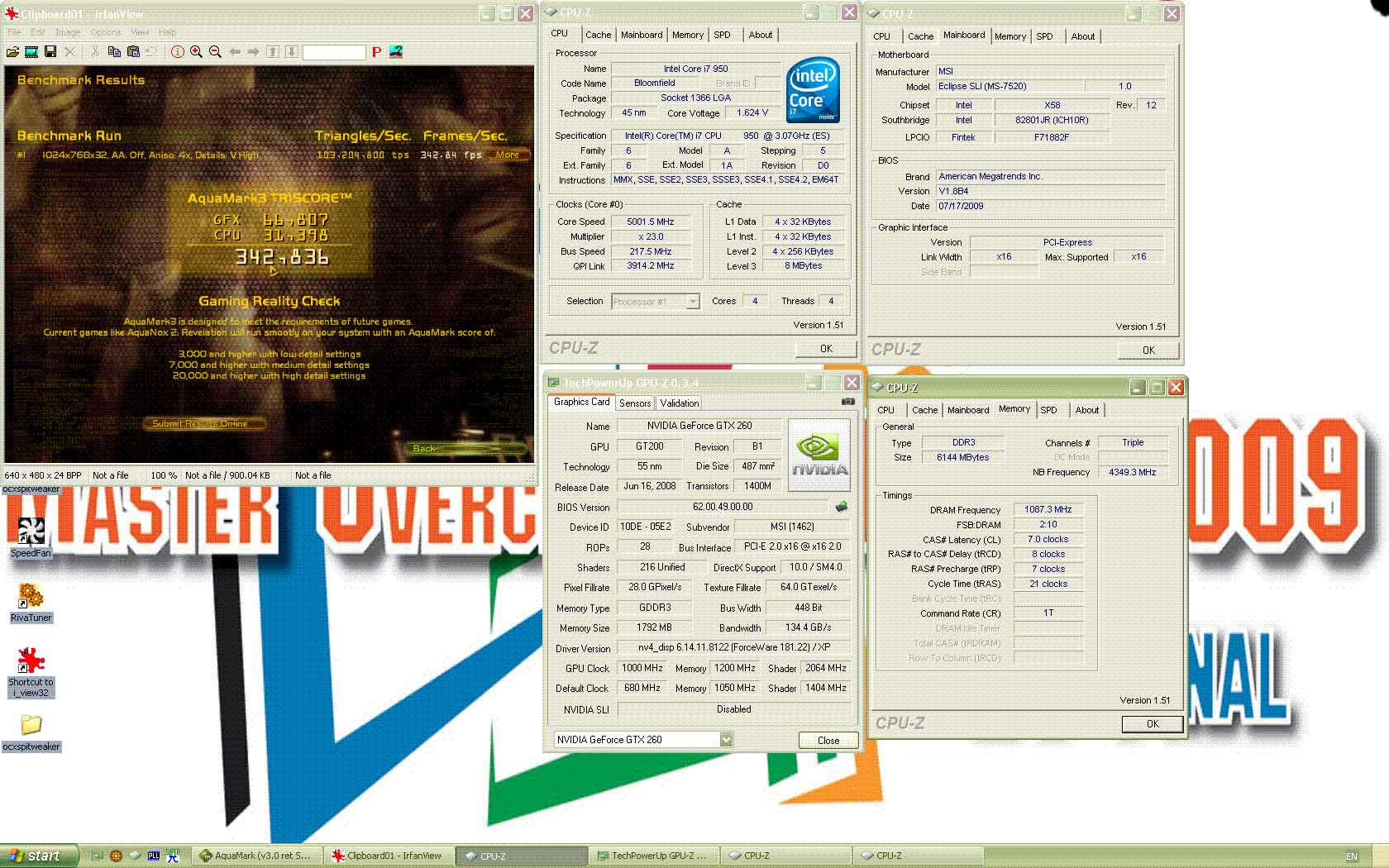Image resolution: width=1389 pixels, height=868 pixels.
Task: Open the CPU-Z Processor selection dropdown
Action: [x=693, y=302]
